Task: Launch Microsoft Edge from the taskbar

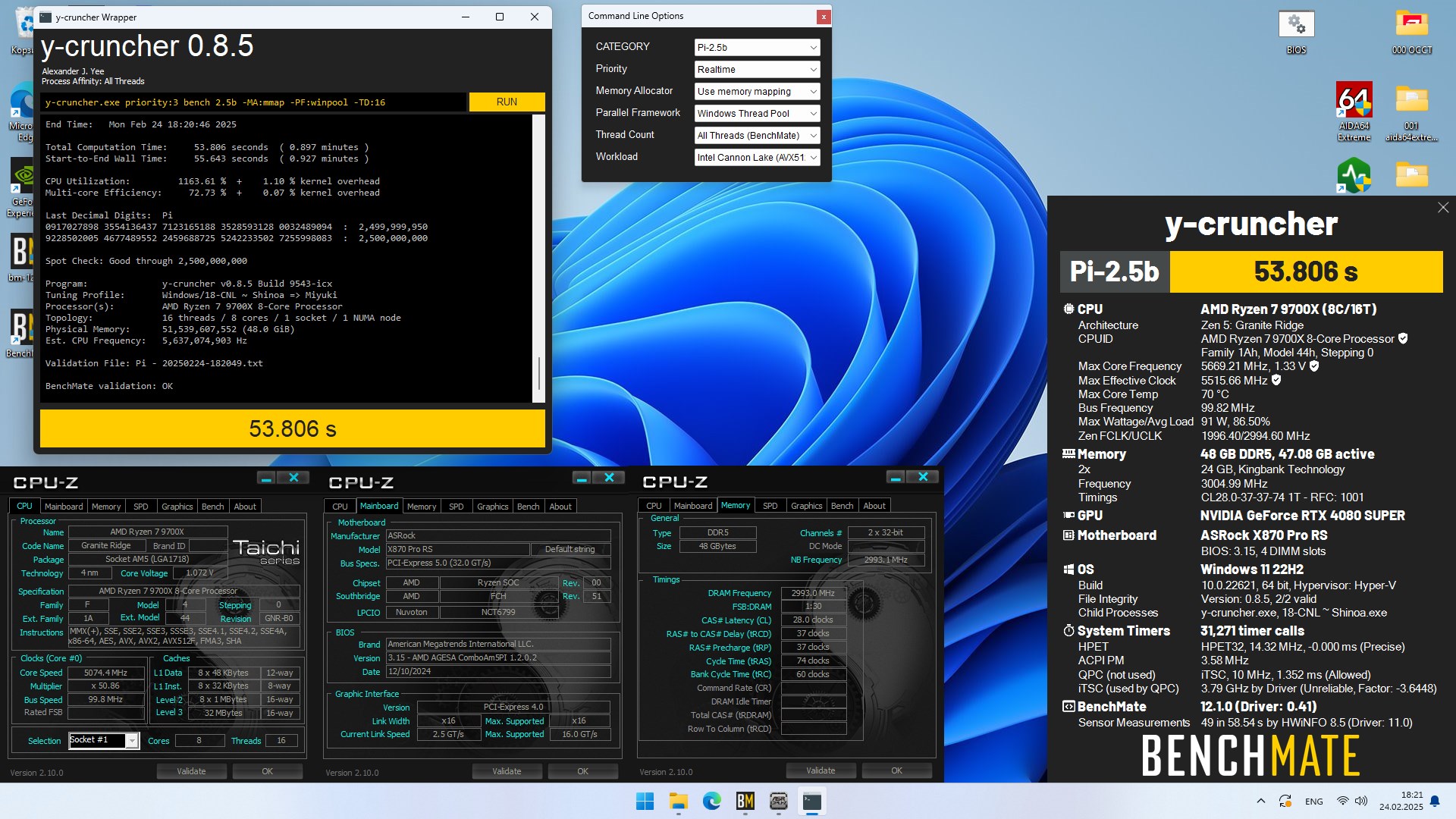Action: 711,801
